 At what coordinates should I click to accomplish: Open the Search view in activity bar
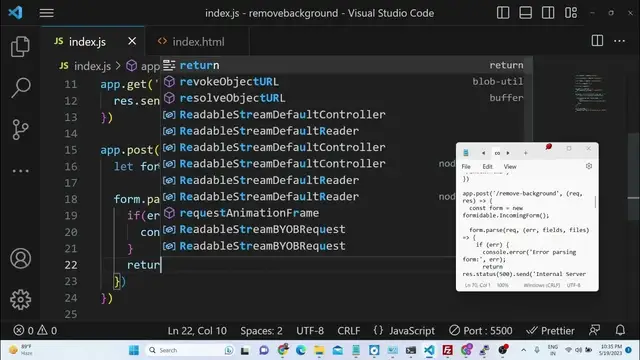click(x=20, y=88)
